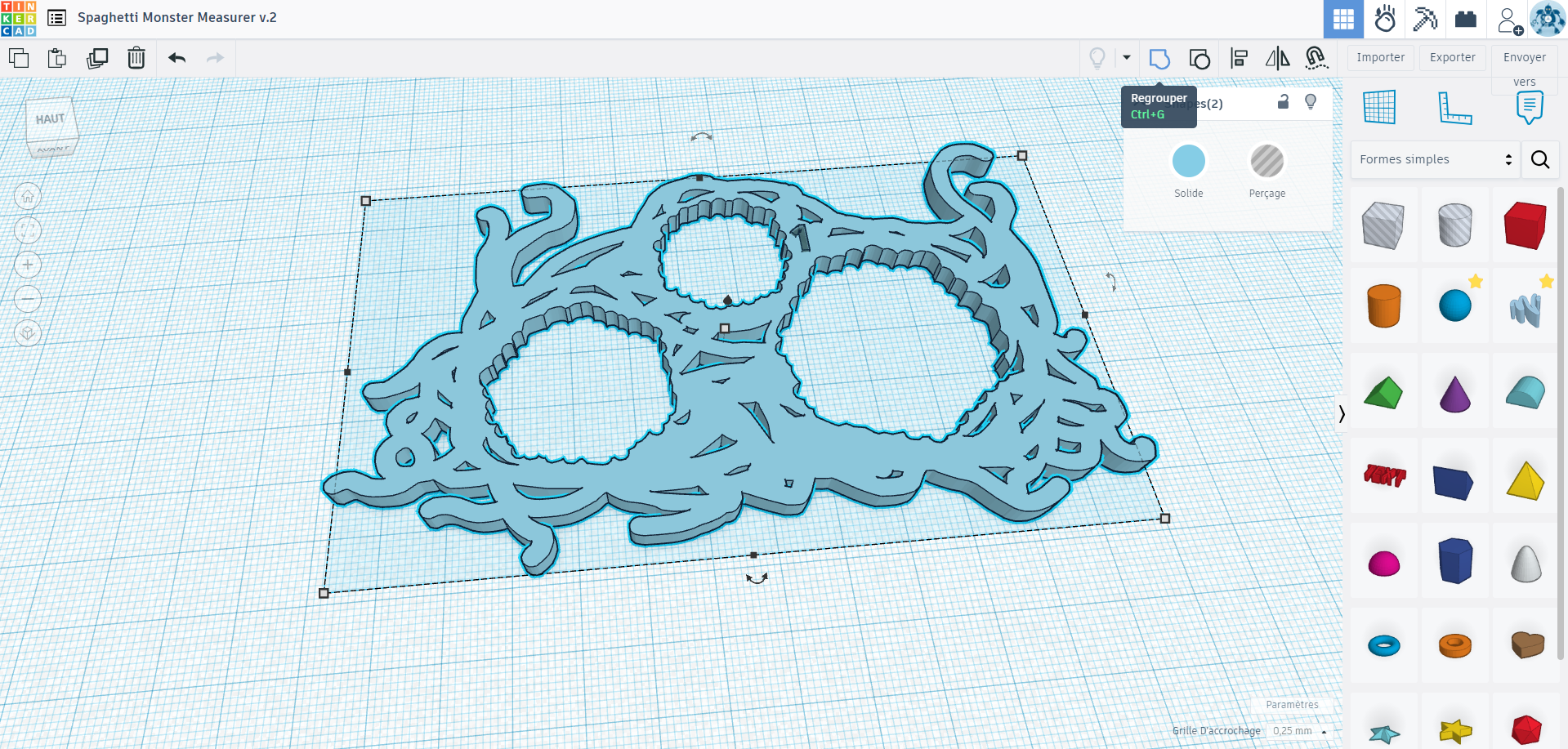Activate the Cruise tool icon
Viewport: 1568px width, 749px height.
point(1316,58)
